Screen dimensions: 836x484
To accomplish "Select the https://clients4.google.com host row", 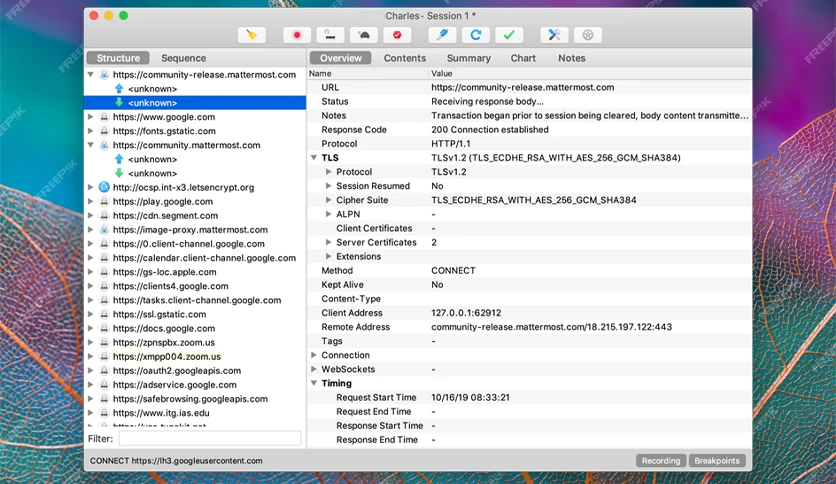I will [195, 286].
